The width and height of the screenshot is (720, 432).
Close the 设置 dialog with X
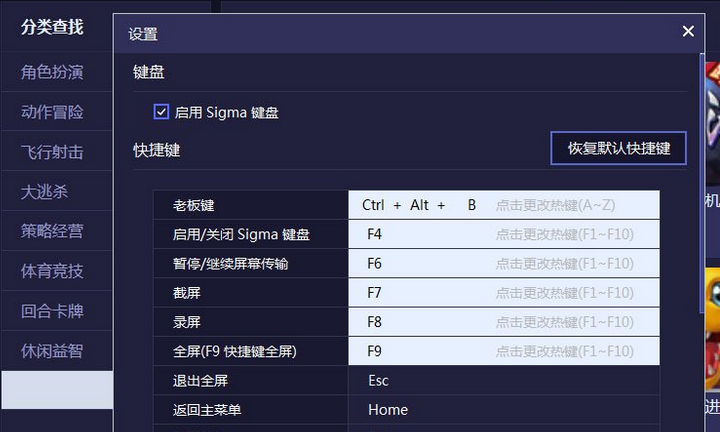[688, 31]
